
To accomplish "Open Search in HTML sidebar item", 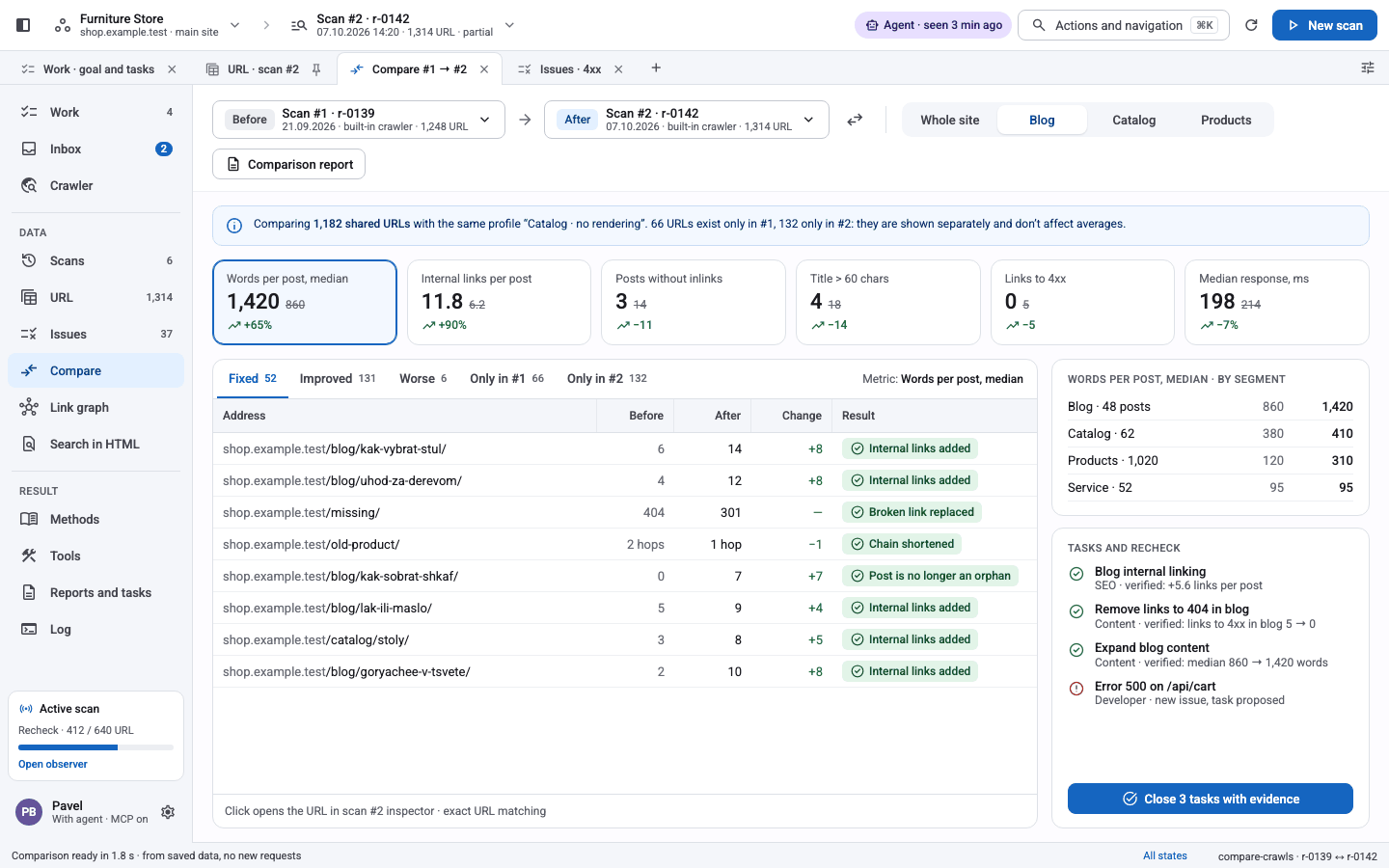I will point(95,444).
